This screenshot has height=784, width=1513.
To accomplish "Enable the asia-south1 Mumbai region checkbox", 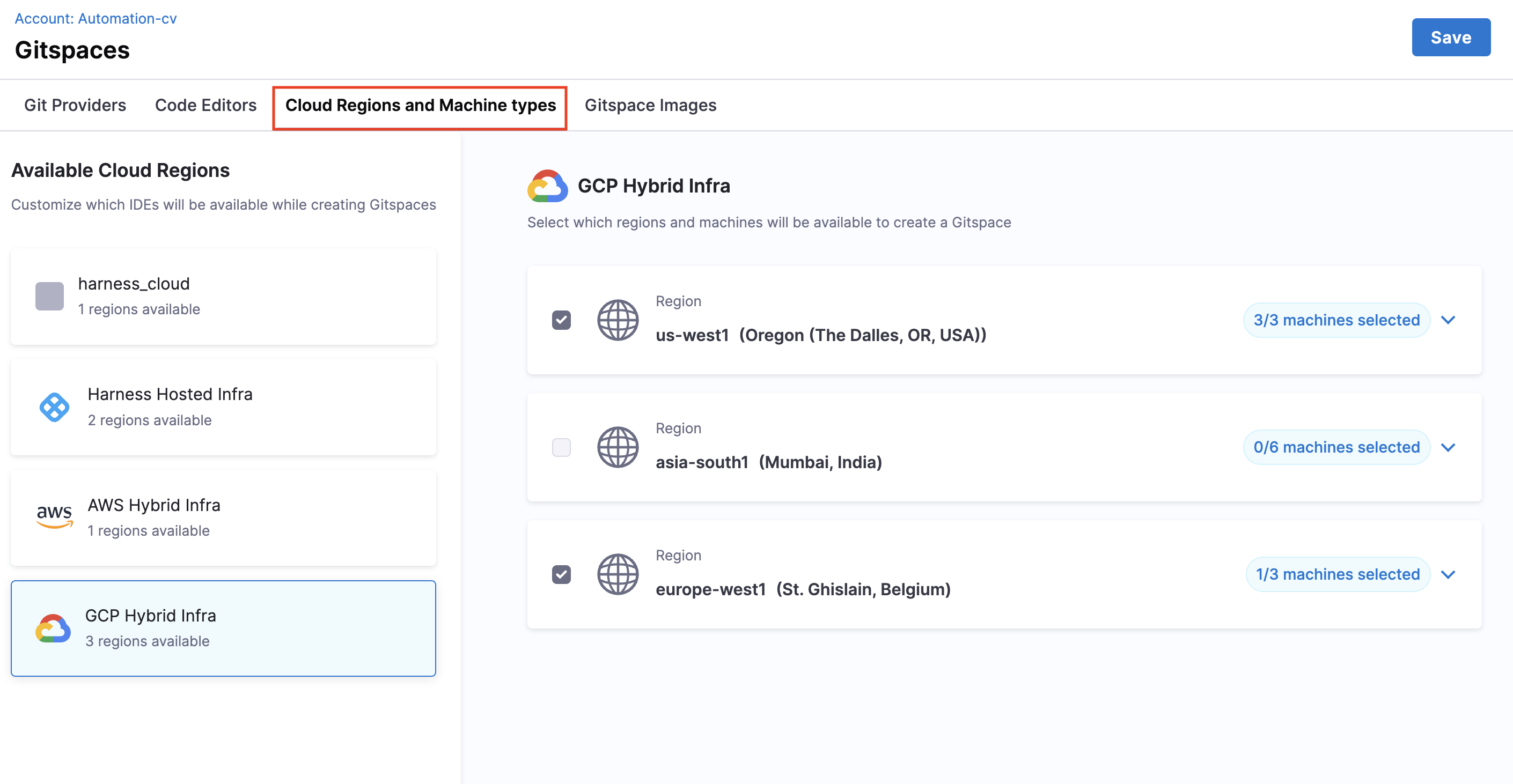I will point(561,447).
